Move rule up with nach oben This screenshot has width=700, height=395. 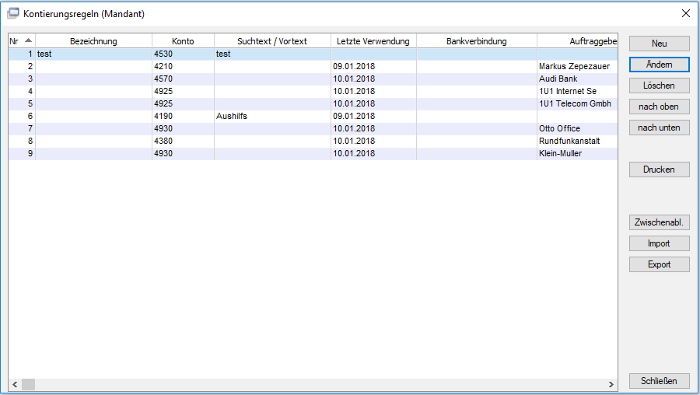point(659,107)
